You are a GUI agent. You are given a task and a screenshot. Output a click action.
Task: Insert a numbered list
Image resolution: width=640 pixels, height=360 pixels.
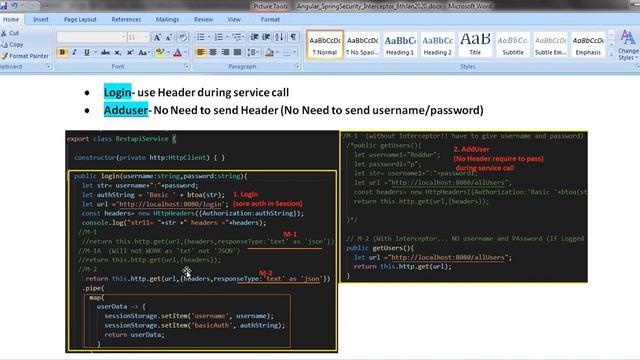coord(219,38)
